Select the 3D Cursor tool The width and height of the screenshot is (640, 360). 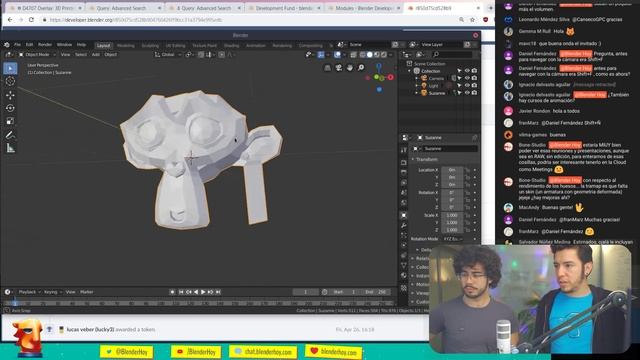pos(10,81)
